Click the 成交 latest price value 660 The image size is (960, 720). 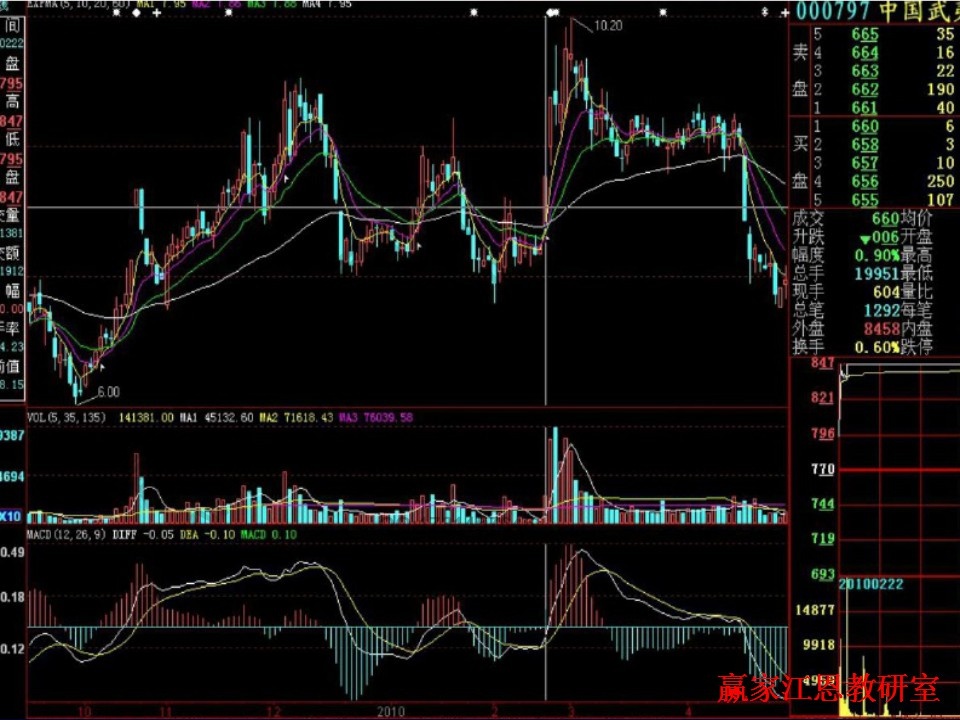coord(885,219)
